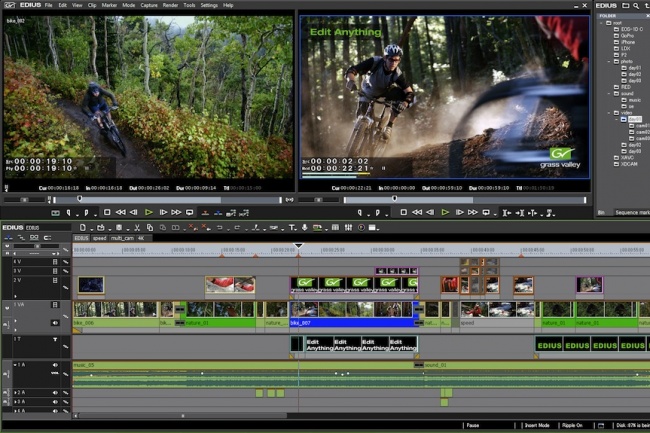Open the Sequence marker tab
Screen dimensions: 650x433
point(632,213)
